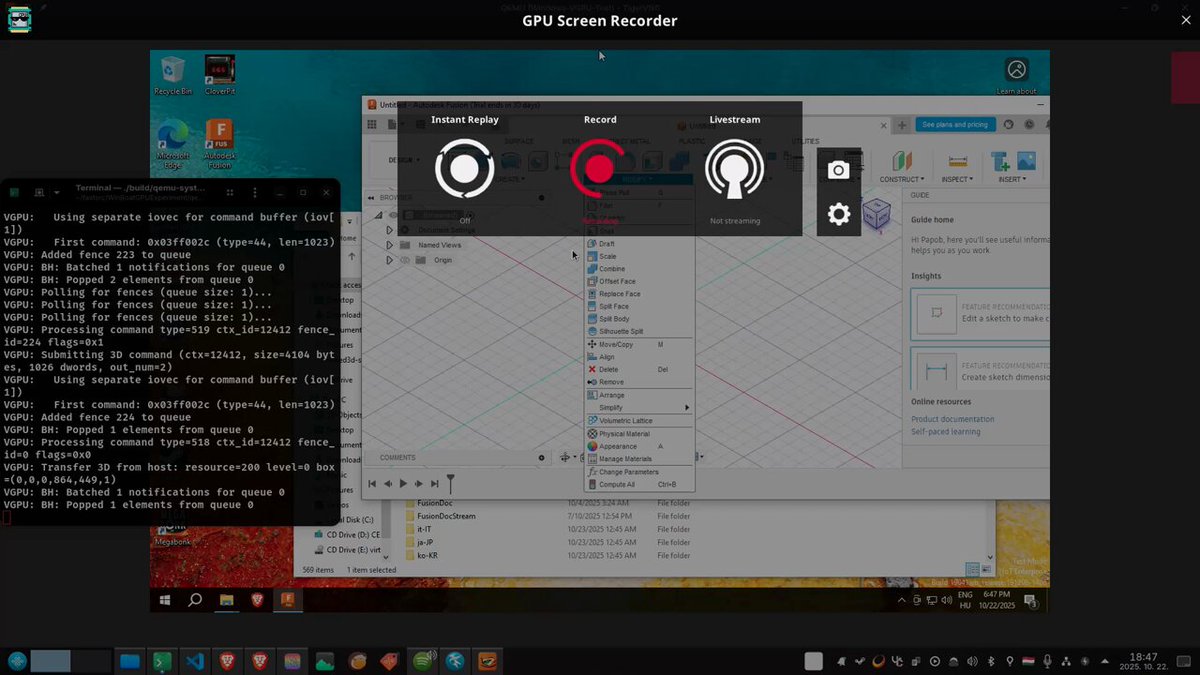Close the GPU Screen Recorder overlay

1186,20
